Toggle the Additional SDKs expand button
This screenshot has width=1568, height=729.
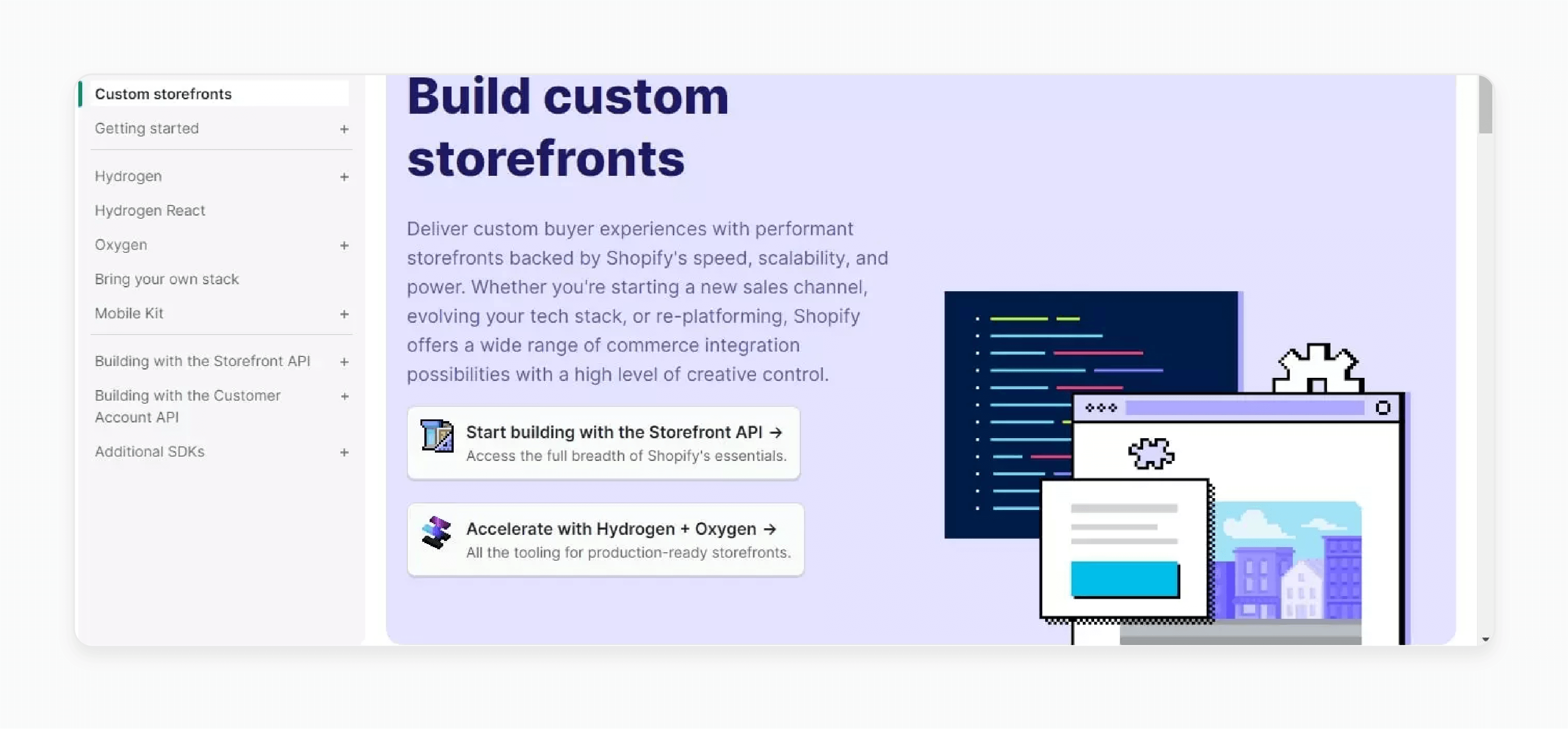(x=343, y=451)
